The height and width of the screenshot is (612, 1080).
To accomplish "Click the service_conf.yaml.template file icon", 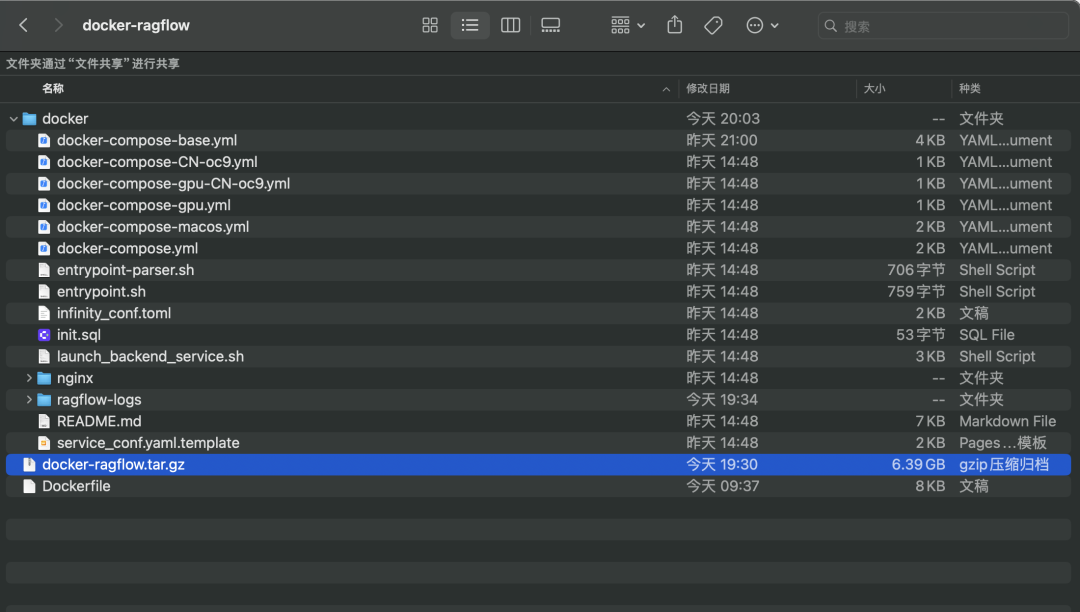I will (x=44, y=443).
